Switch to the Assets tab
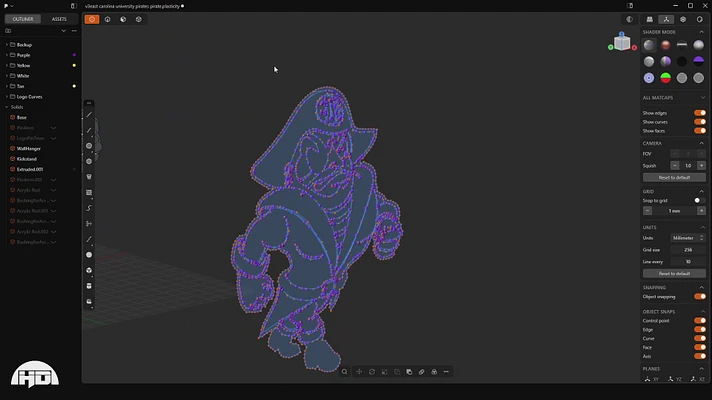712x400 pixels. click(59, 19)
